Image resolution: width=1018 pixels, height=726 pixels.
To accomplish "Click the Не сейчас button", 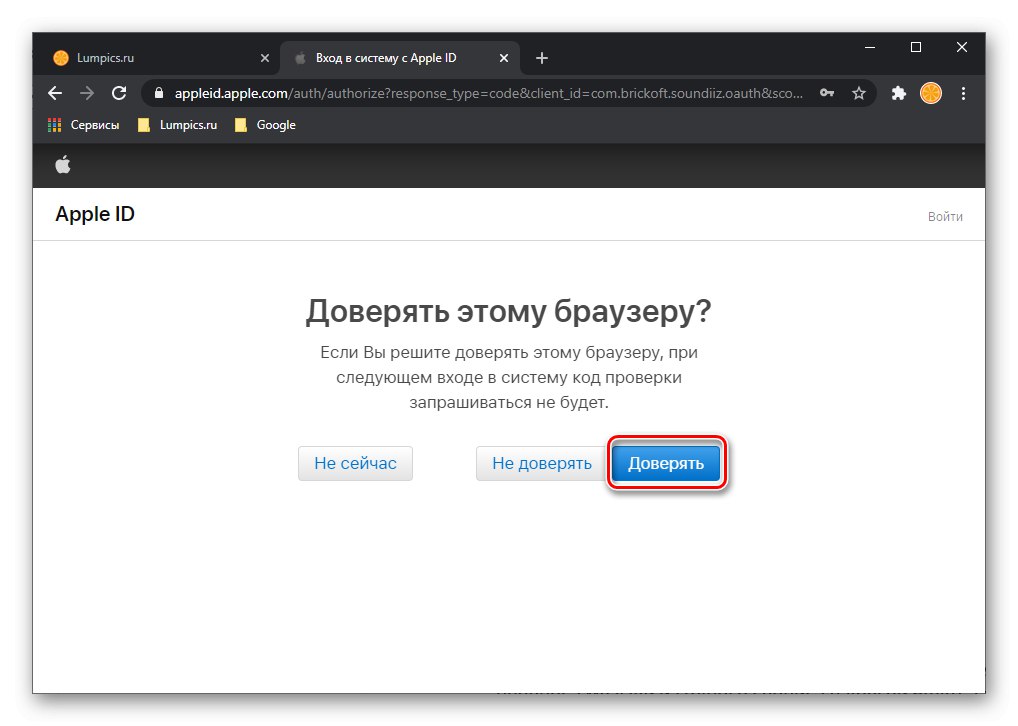I will coord(355,463).
